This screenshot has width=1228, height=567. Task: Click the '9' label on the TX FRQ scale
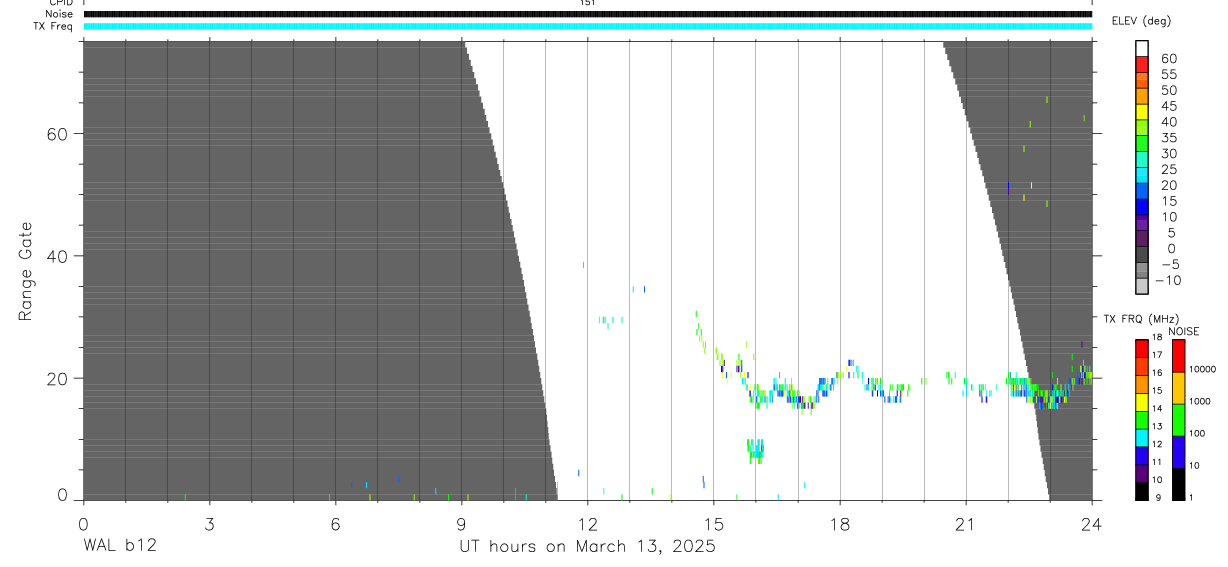coord(1157,497)
